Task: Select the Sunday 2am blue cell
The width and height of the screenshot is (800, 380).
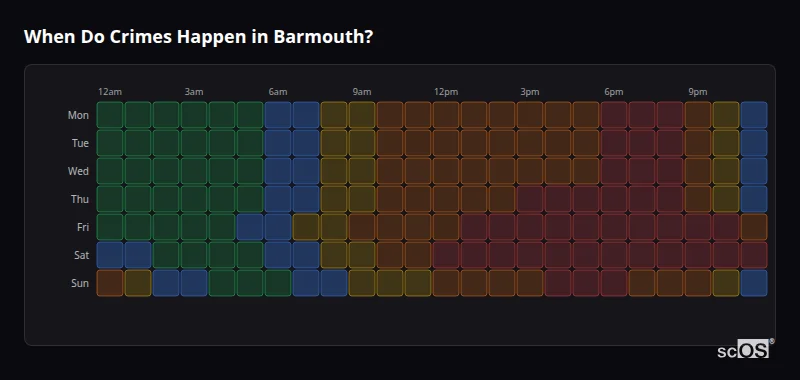Action: (166, 283)
